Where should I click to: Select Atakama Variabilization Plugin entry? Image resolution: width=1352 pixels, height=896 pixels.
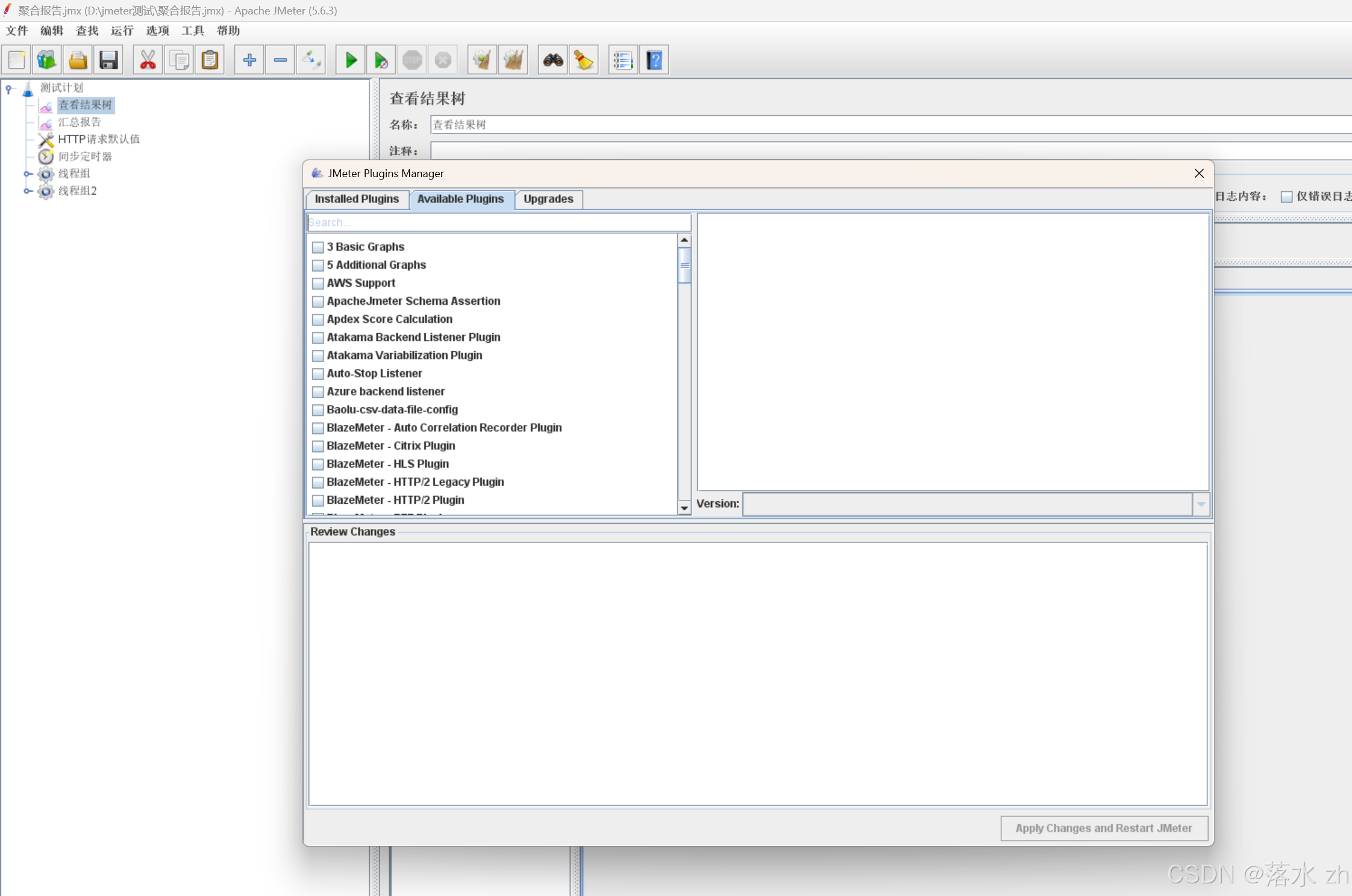(x=404, y=356)
